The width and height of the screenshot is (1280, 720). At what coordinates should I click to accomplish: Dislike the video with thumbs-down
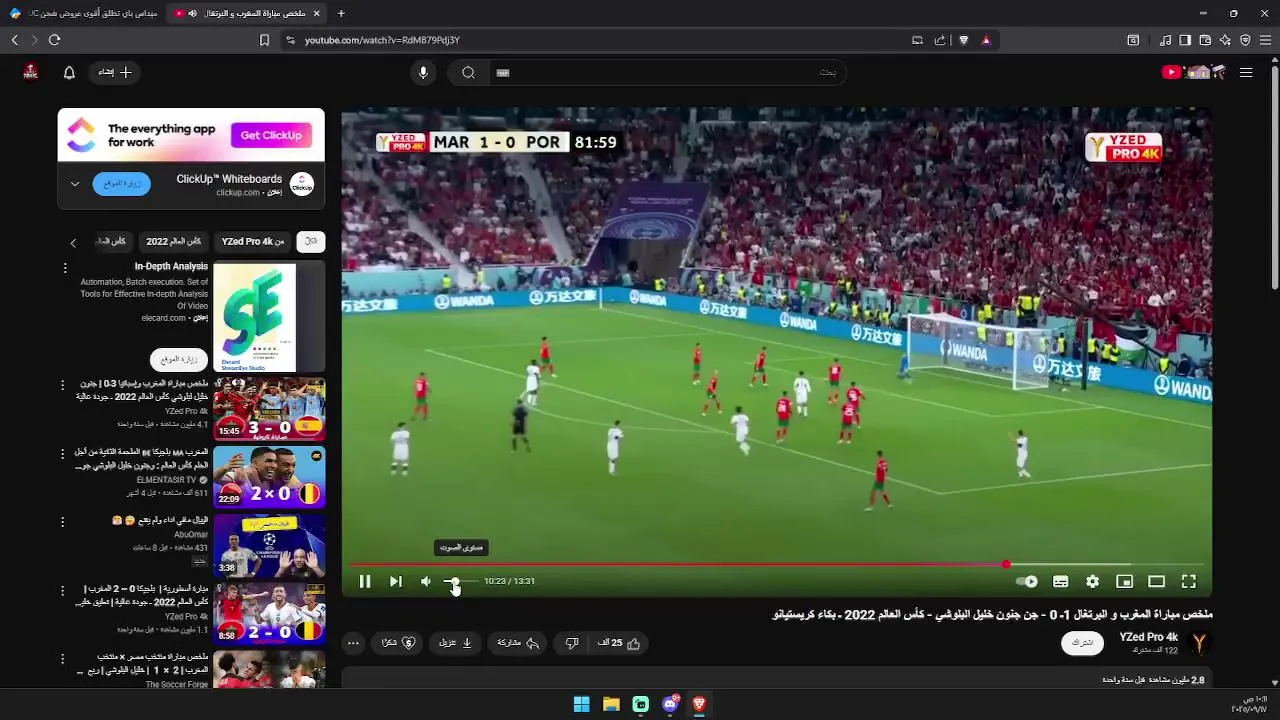coord(572,643)
